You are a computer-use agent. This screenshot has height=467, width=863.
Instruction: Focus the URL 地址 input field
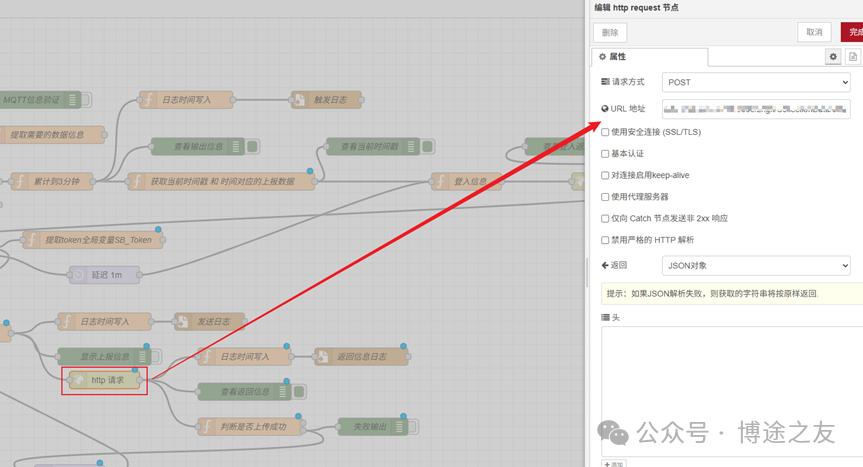tap(756, 109)
